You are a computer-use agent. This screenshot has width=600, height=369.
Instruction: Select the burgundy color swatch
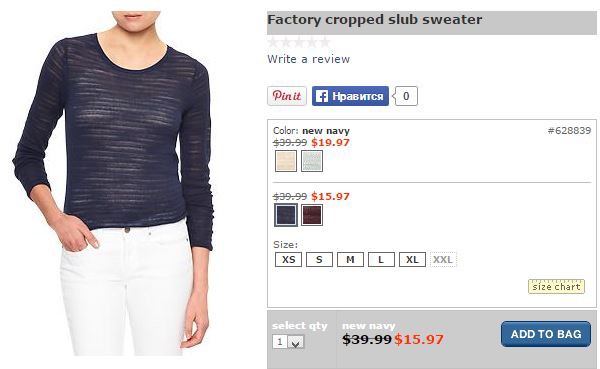(312, 215)
